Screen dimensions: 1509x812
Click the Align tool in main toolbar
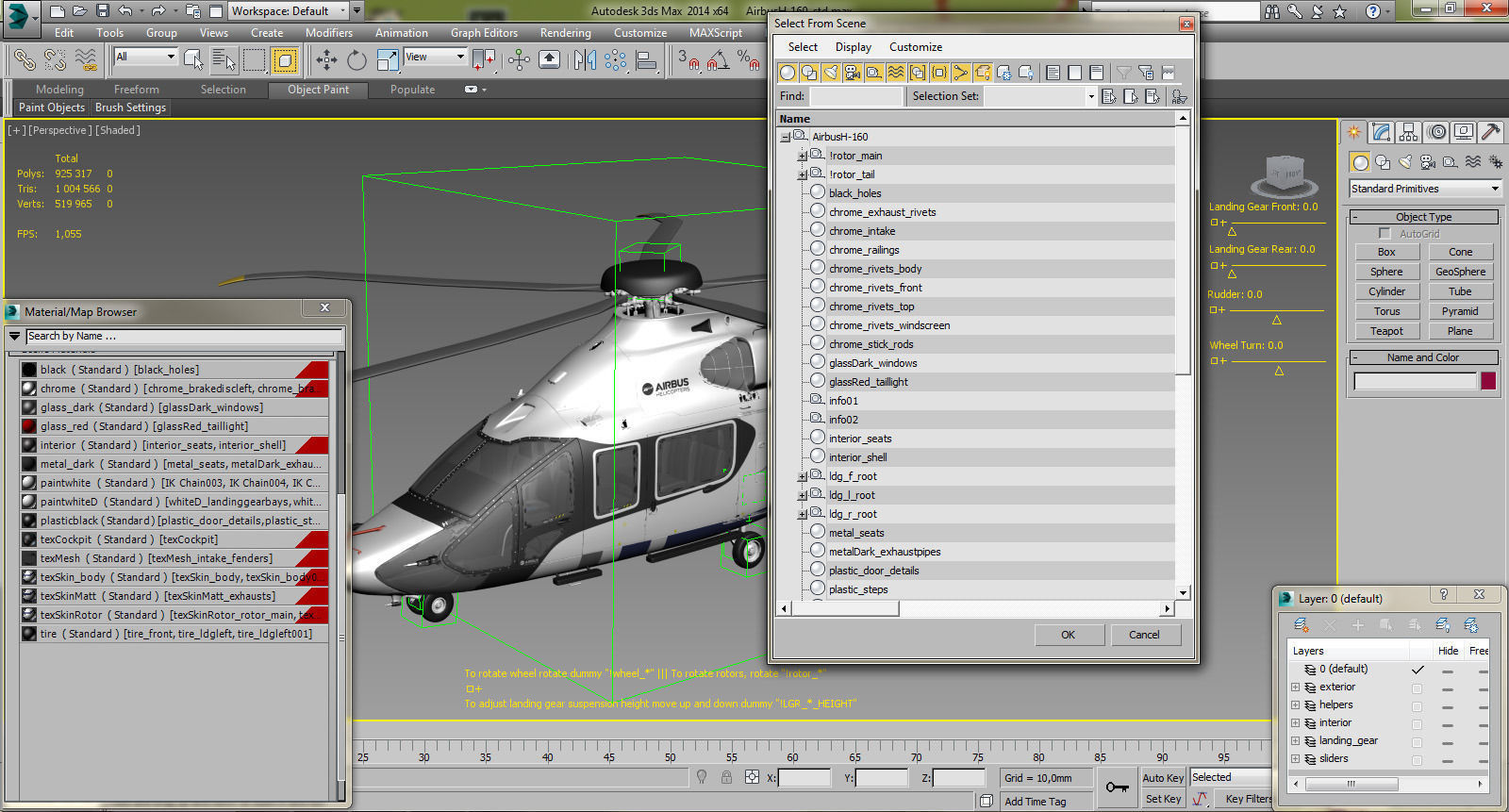pos(647,60)
